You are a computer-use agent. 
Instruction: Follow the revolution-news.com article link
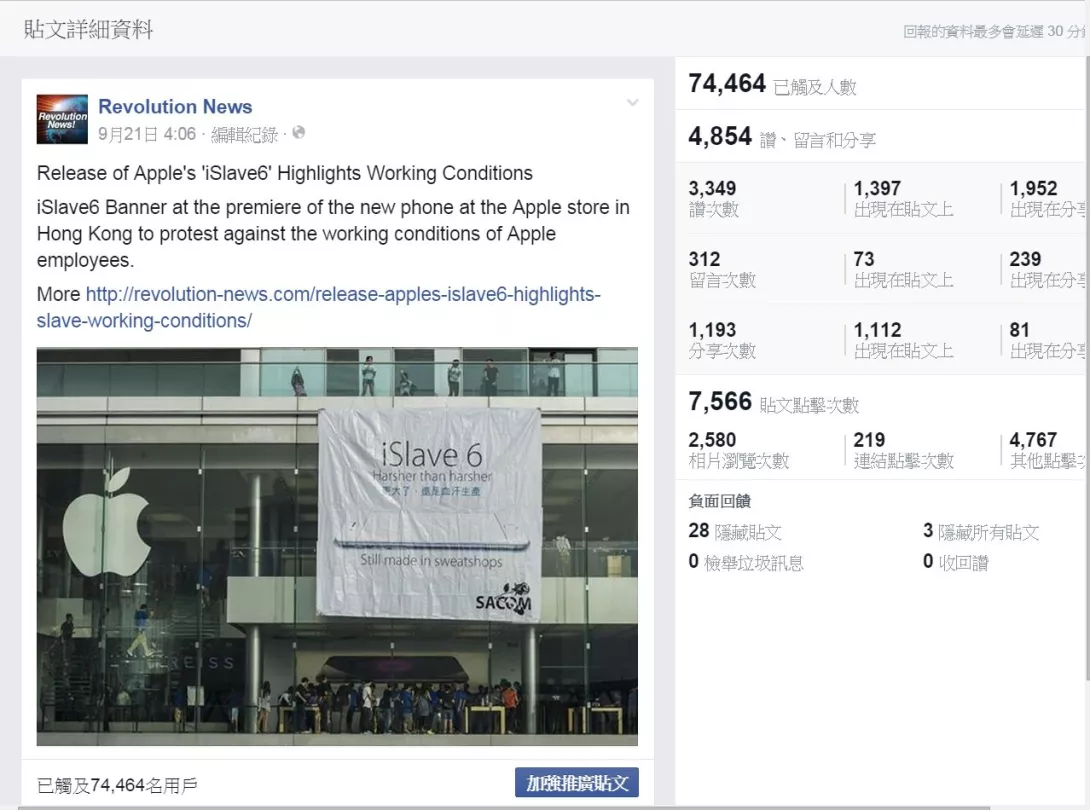318,307
